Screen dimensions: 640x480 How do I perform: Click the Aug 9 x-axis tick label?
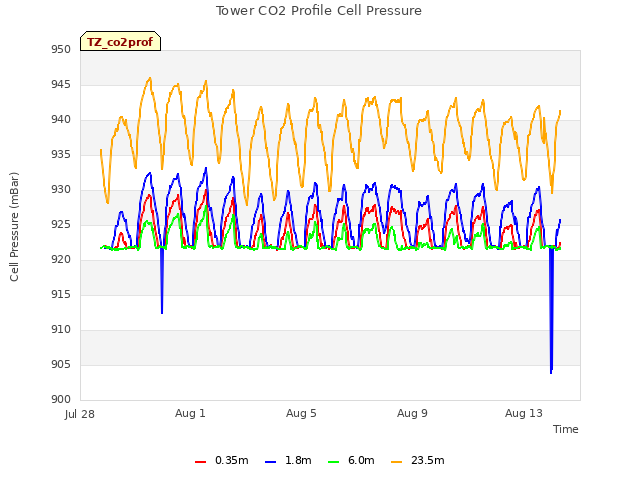tap(412, 413)
